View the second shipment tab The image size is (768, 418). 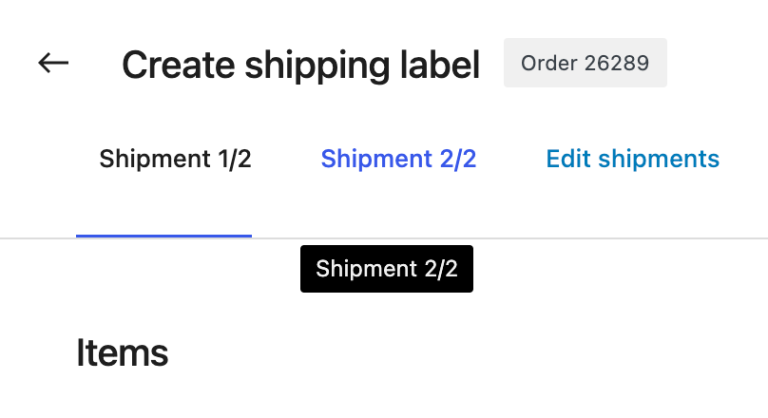398,159
